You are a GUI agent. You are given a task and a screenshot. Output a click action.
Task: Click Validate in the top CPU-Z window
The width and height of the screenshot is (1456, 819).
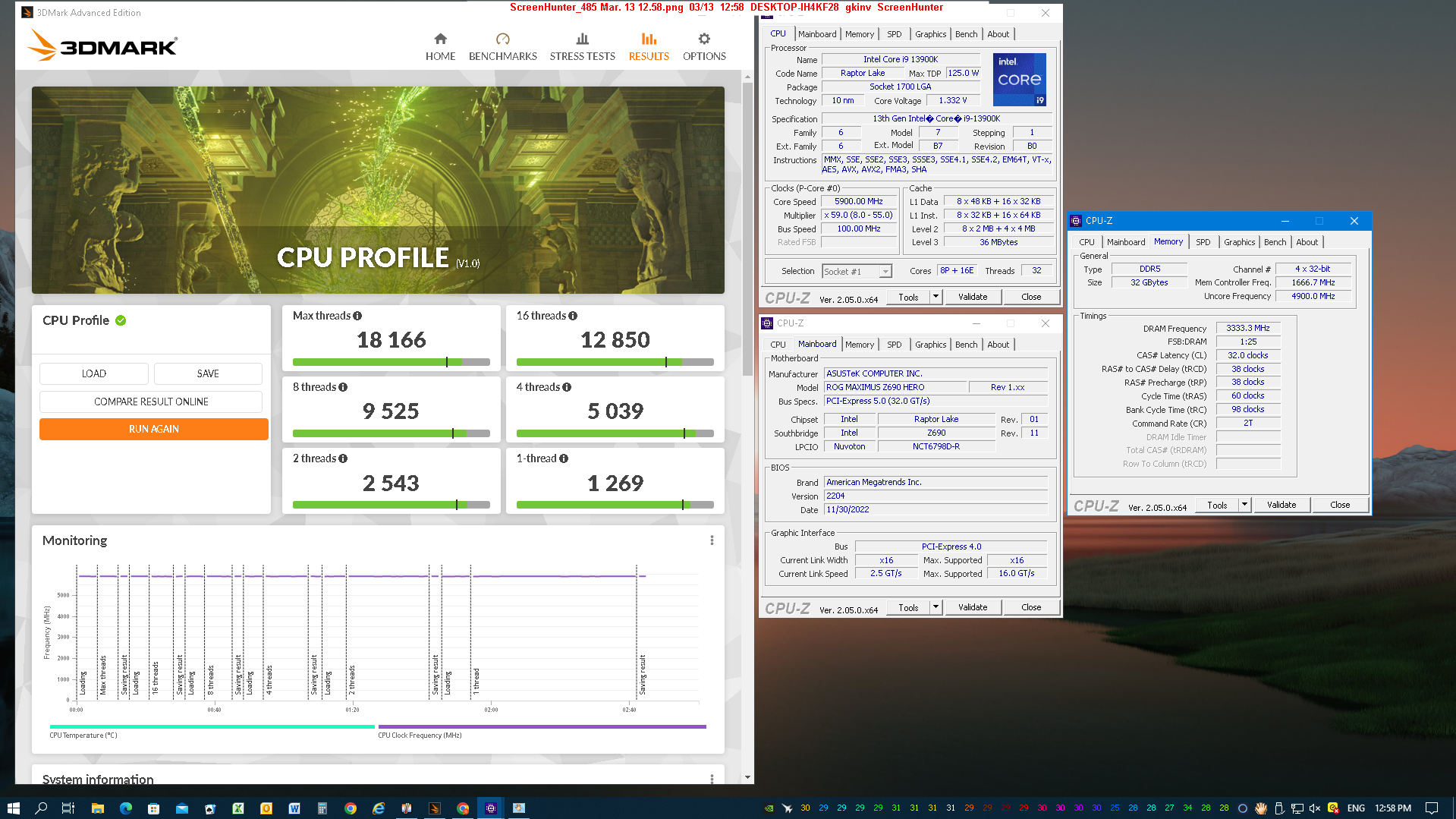(973, 297)
